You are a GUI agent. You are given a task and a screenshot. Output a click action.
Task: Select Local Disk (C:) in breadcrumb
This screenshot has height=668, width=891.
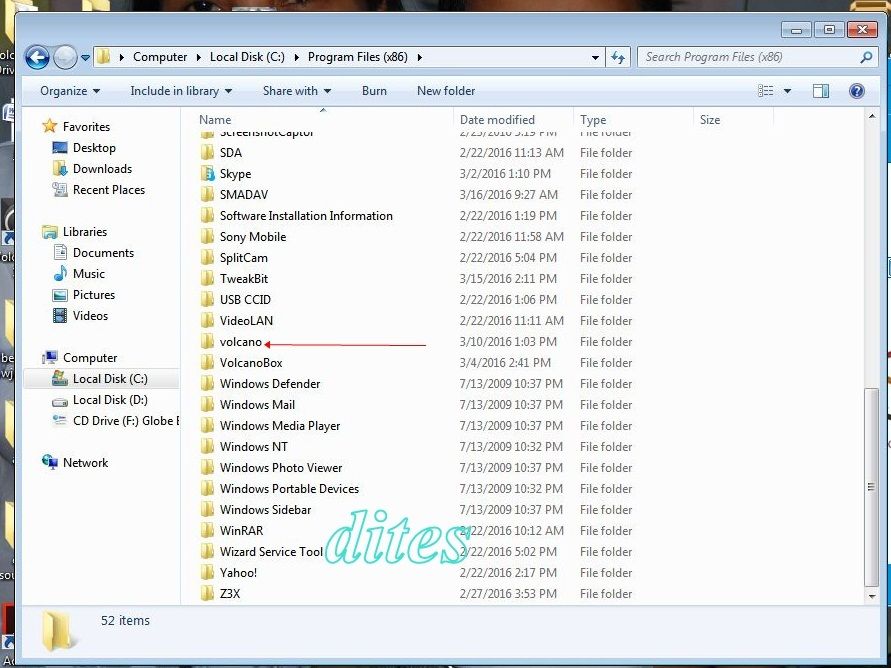[247, 57]
